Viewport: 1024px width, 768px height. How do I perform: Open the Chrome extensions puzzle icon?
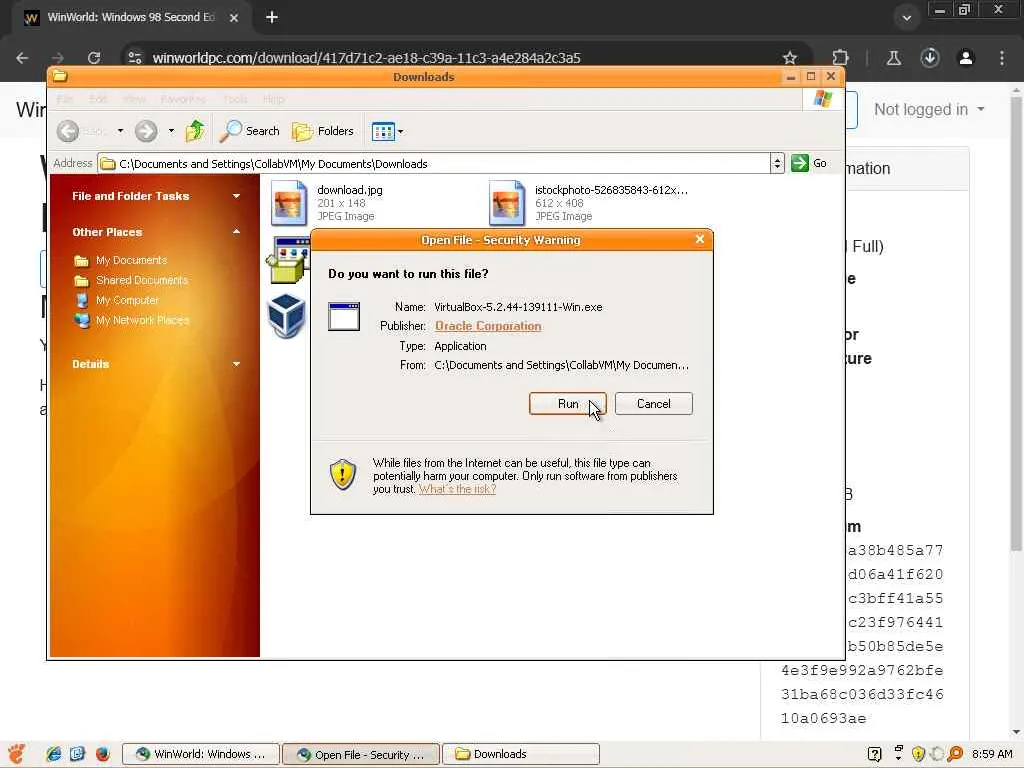(840, 57)
